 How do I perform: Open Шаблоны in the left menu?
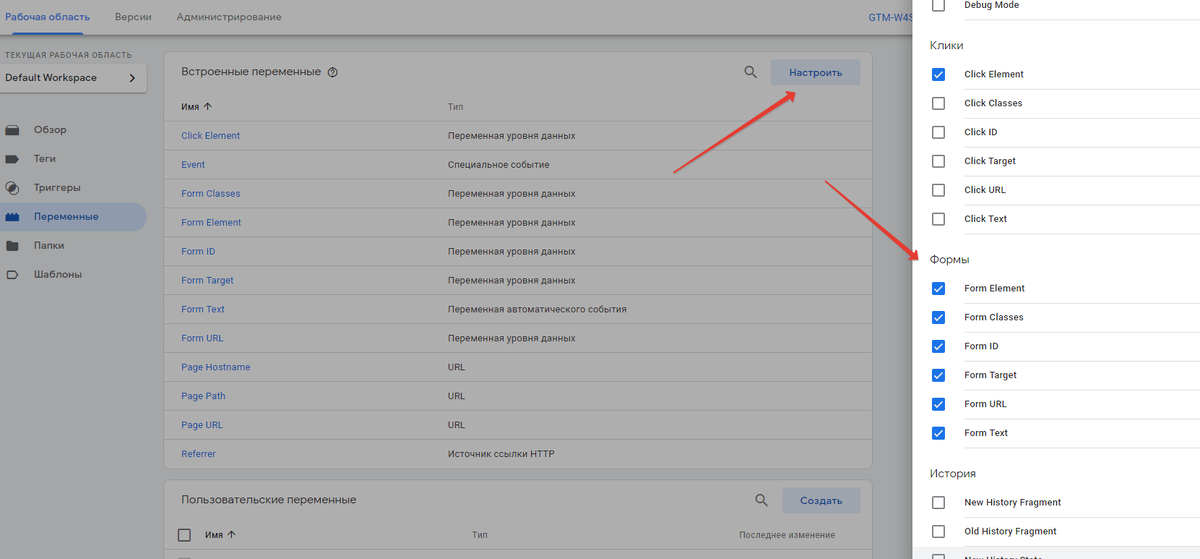coord(58,274)
